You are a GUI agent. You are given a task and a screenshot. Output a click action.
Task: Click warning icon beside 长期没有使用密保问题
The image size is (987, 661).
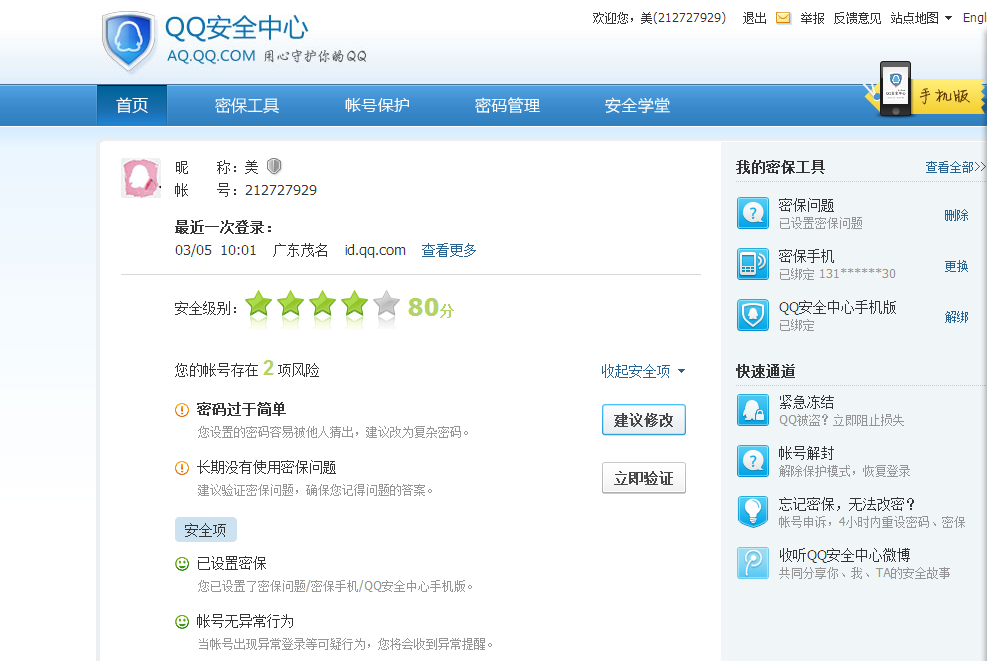(182, 468)
